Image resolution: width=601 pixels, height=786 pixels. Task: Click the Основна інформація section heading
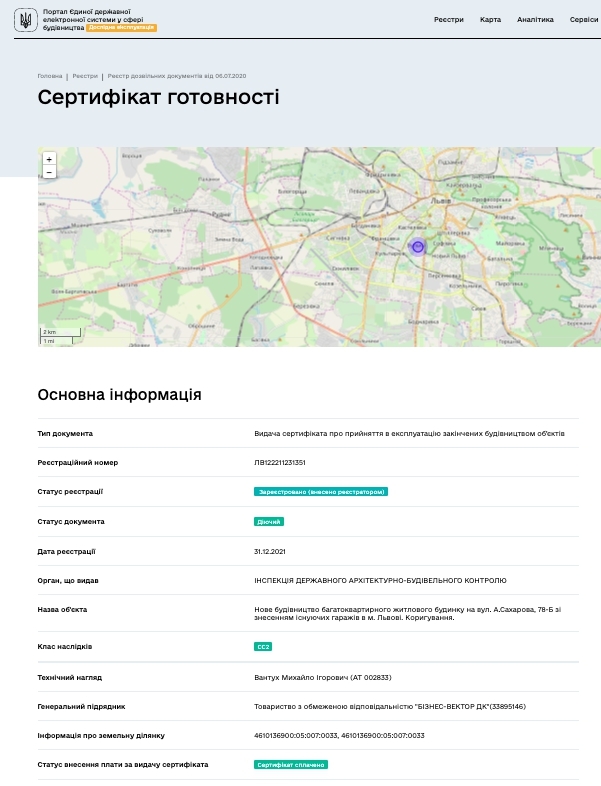[119, 395]
